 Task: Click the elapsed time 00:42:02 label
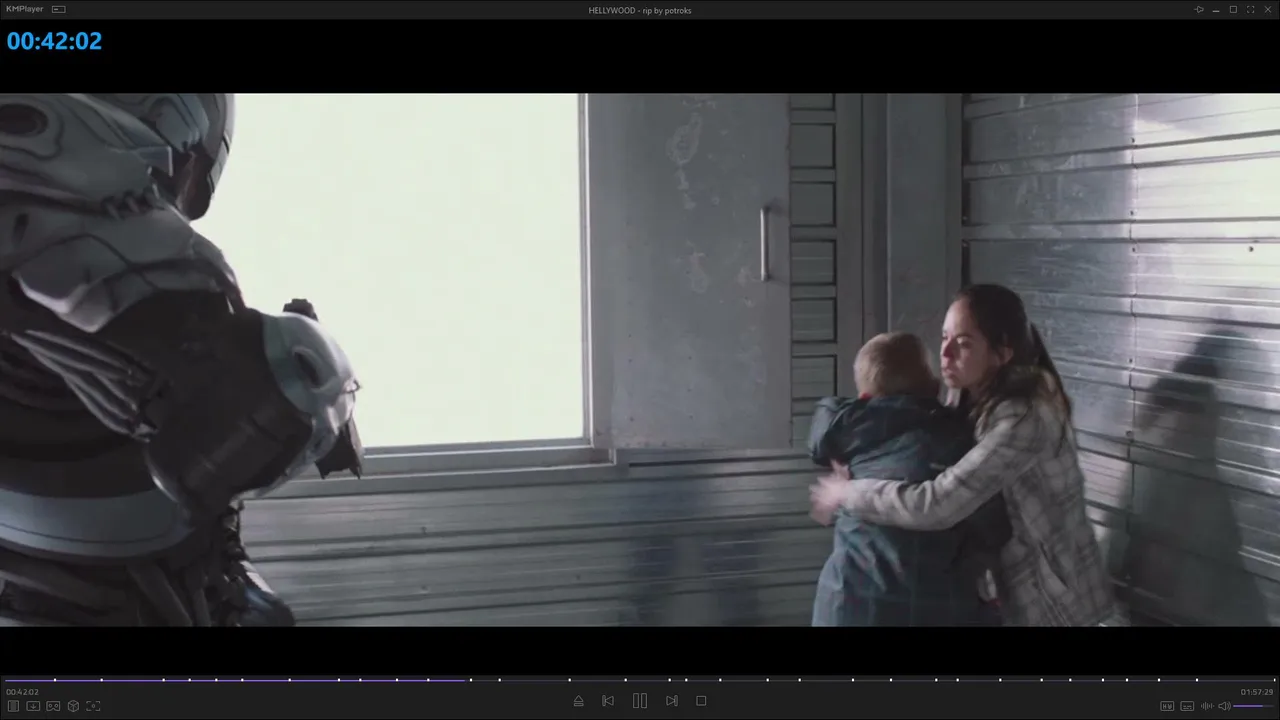click(x=22, y=692)
